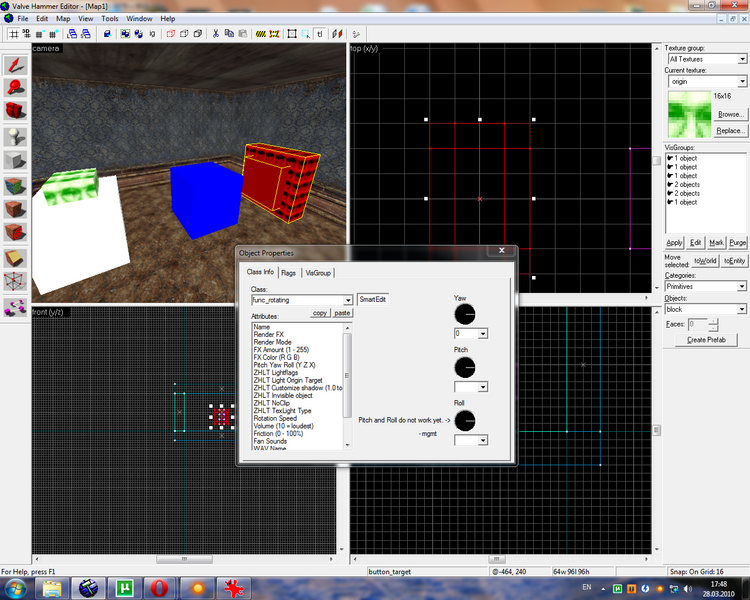The image size is (750, 600).
Task: Click the Yaw angle dial
Action: click(464, 314)
